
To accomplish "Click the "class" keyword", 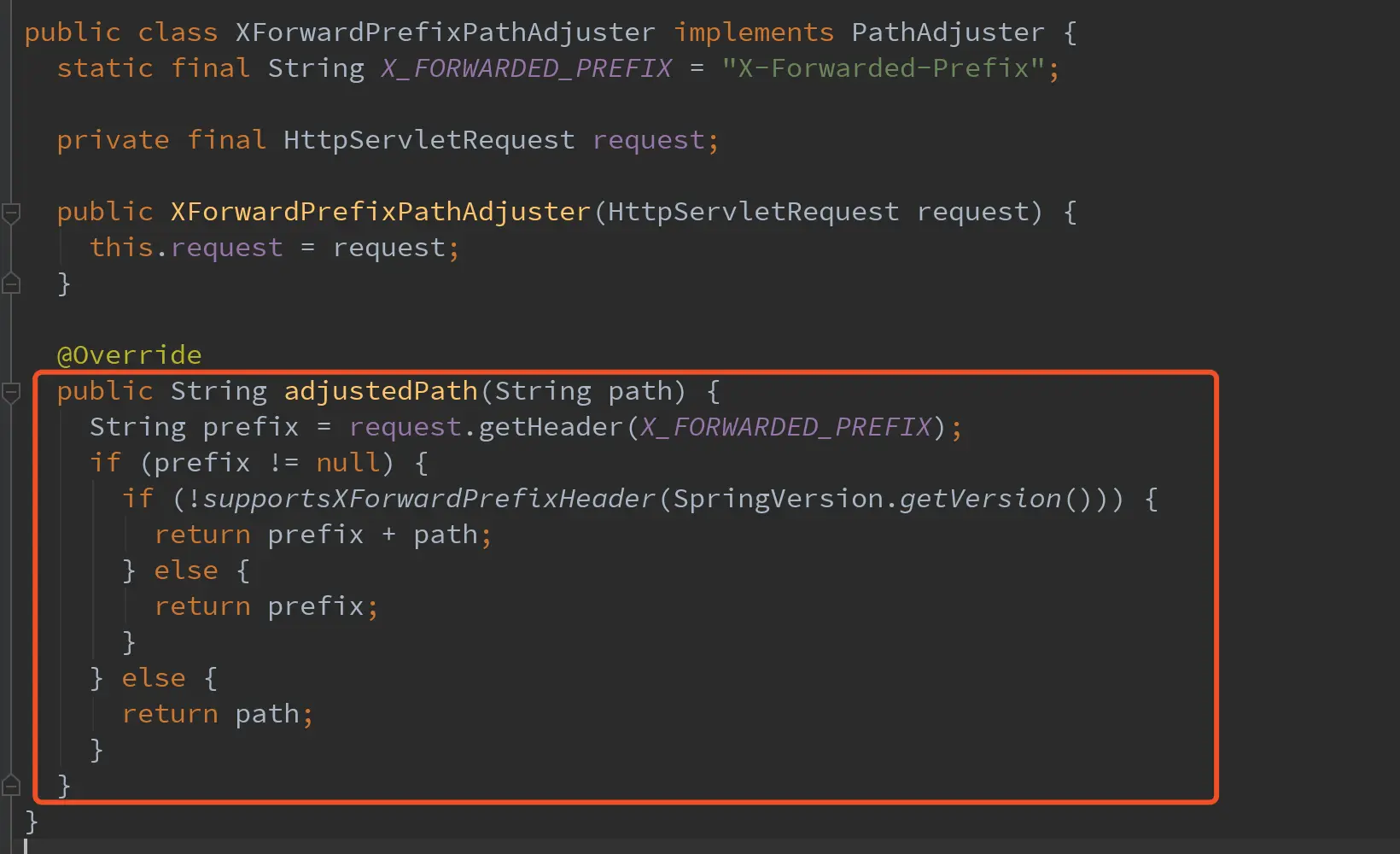I will click(178, 32).
